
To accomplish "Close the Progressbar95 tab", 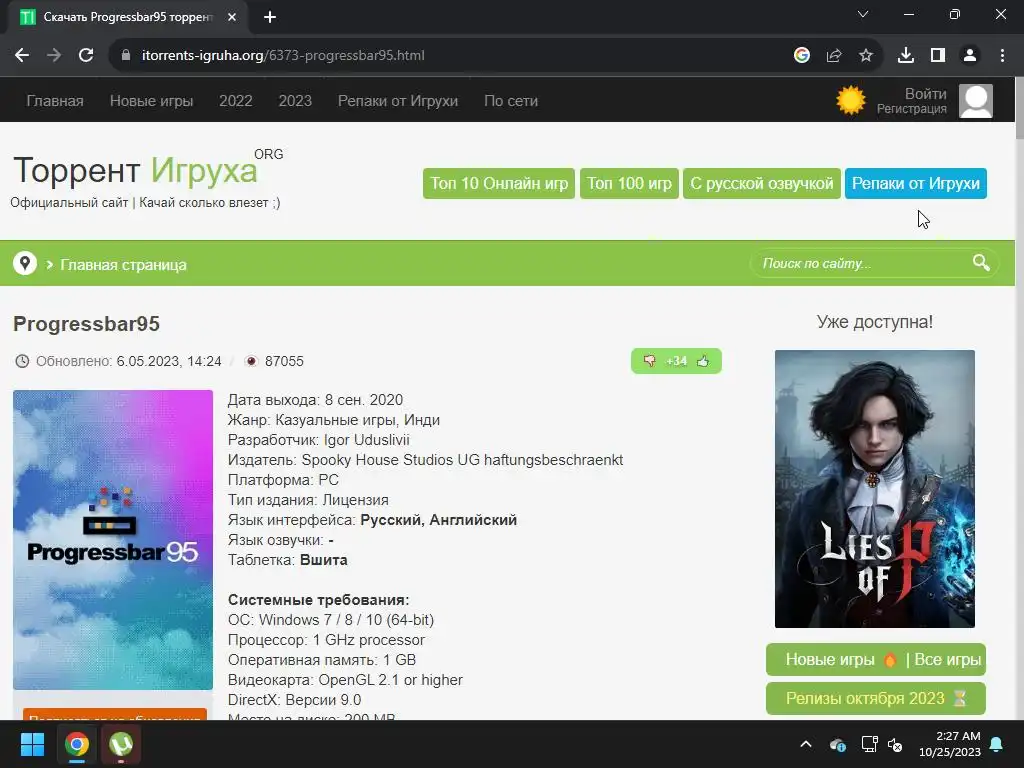I will coord(232,17).
